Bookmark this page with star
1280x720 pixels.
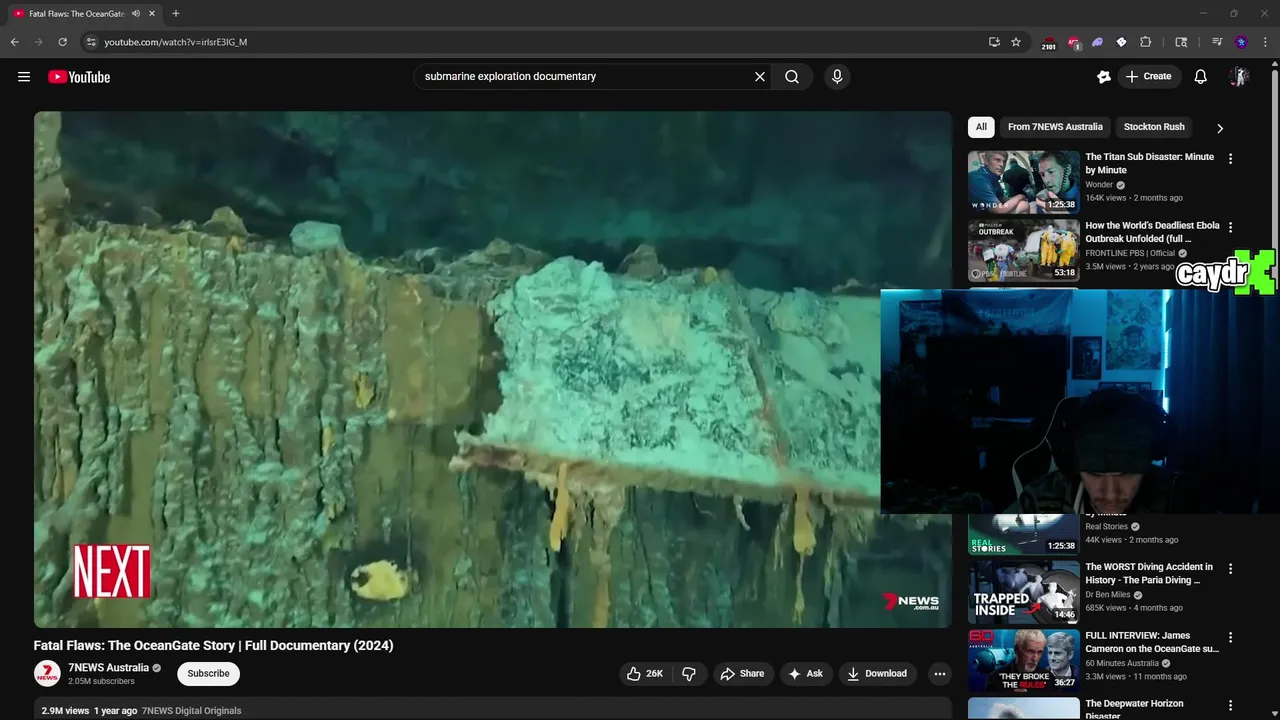(1016, 42)
